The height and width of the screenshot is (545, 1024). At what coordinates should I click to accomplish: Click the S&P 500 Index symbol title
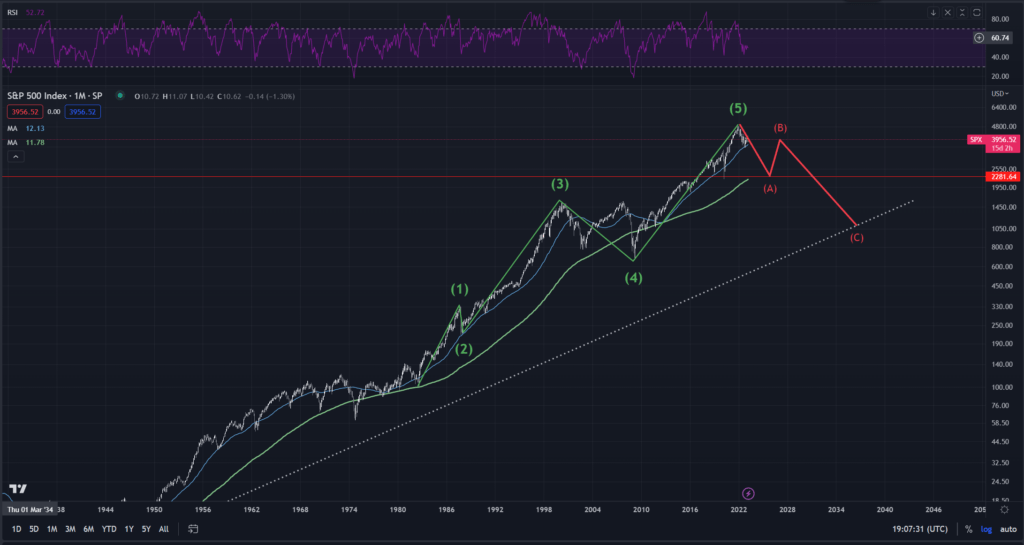(55, 96)
